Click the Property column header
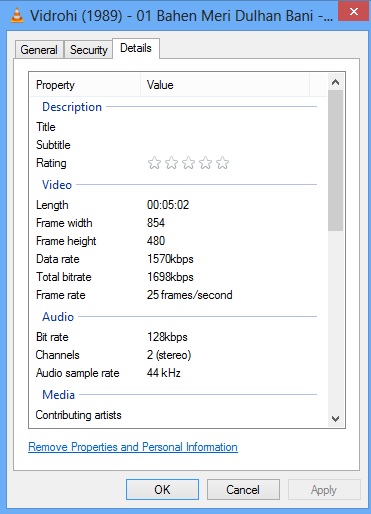 85,85
